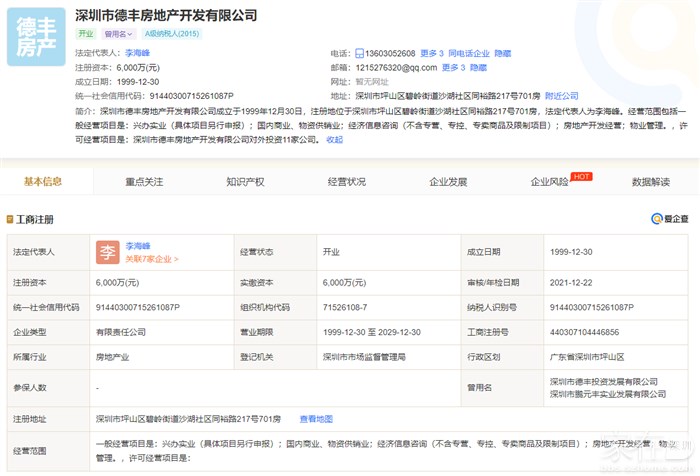
Task: Open 关联7家企业 link
Action: click(151, 259)
